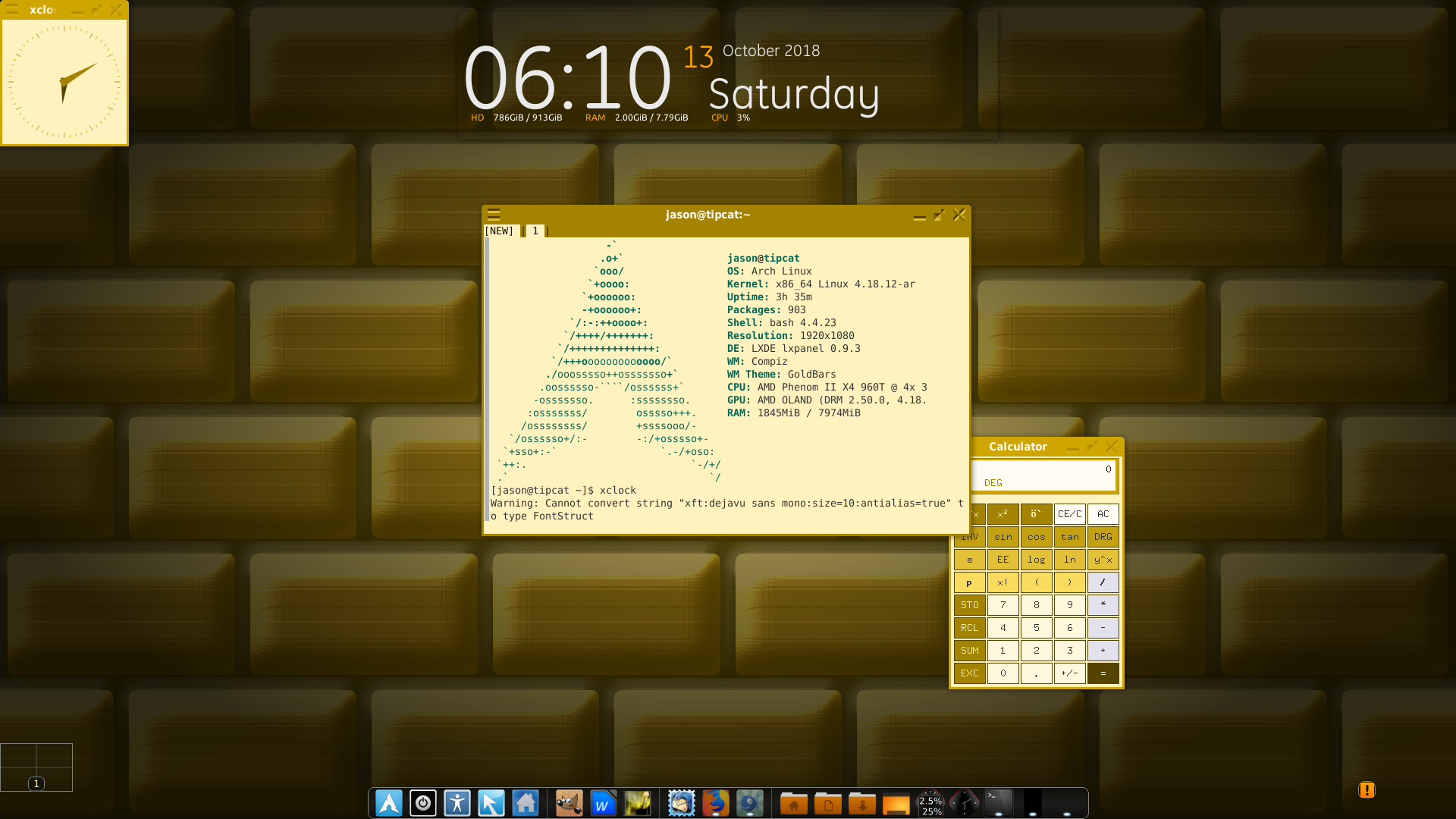Image resolution: width=1456 pixels, height=819 pixels.
Task: Click "WM Theme: GoldBars" line in terminal
Action: pyautogui.click(x=781, y=375)
